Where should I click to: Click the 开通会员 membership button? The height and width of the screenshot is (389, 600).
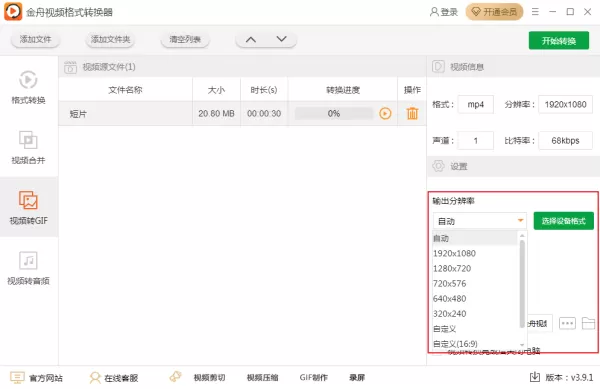coord(494,12)
